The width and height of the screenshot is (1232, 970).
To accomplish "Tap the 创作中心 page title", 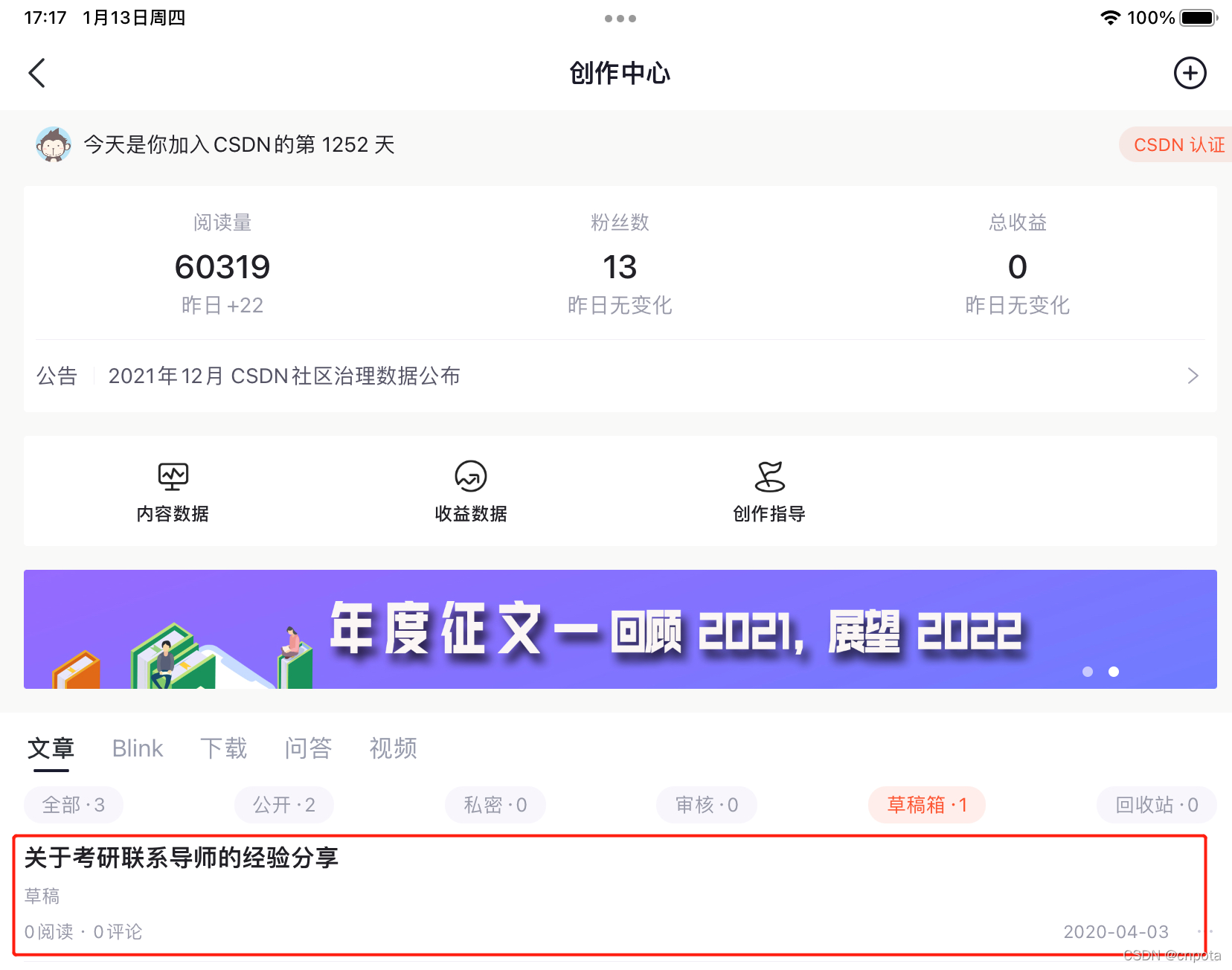I will (620, 73).
